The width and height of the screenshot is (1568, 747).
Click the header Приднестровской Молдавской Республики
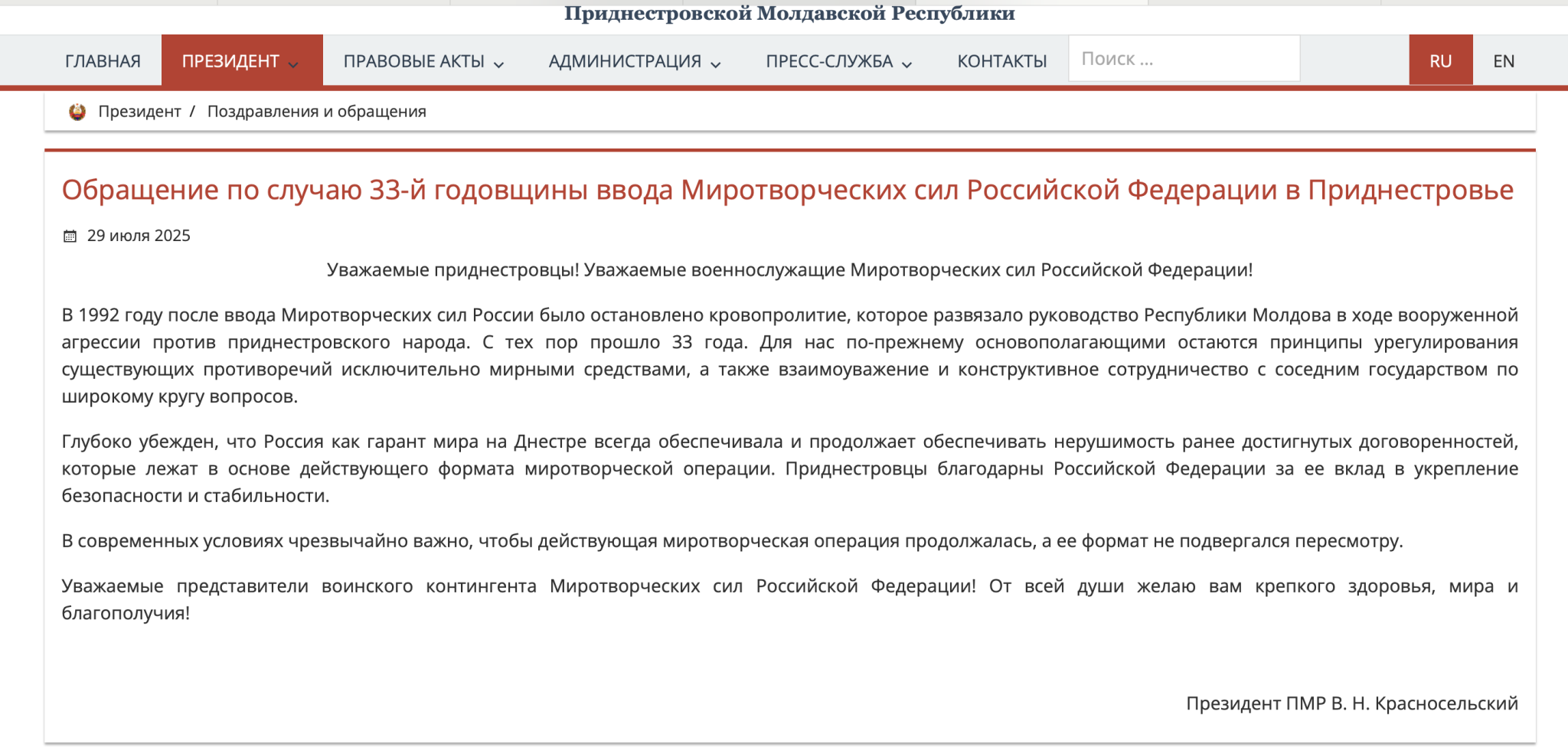pyautogui.click(x=790, y=13)
